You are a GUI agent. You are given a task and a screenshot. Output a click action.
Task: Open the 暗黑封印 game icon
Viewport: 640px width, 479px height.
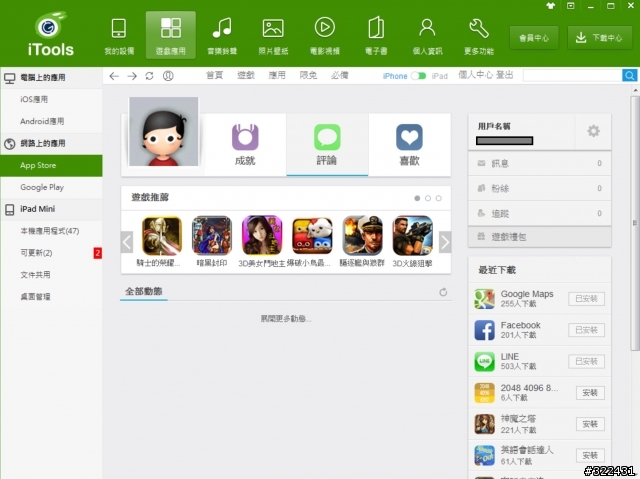point(211,236)
